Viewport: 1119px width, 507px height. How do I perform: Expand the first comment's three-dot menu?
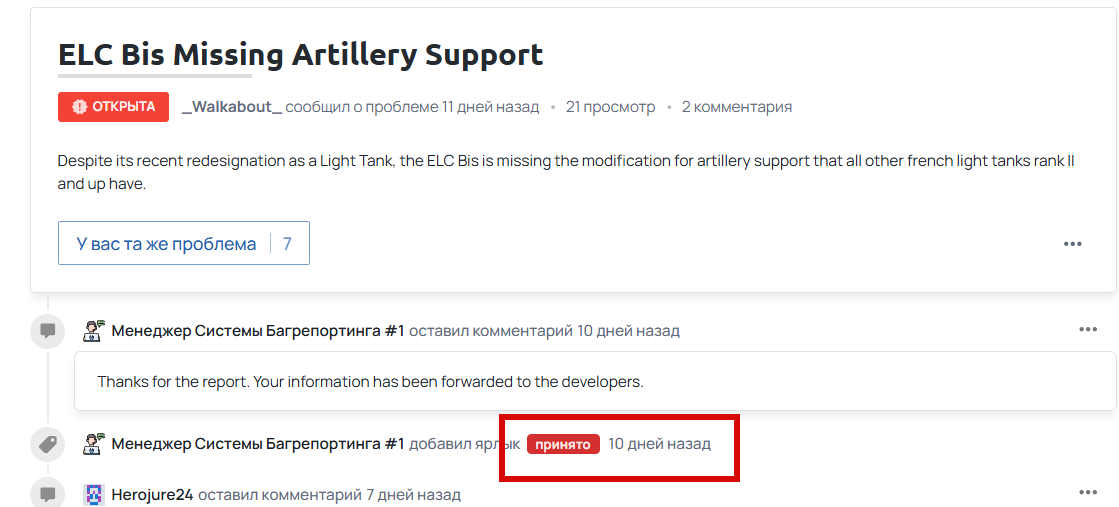coord(1088,330)
